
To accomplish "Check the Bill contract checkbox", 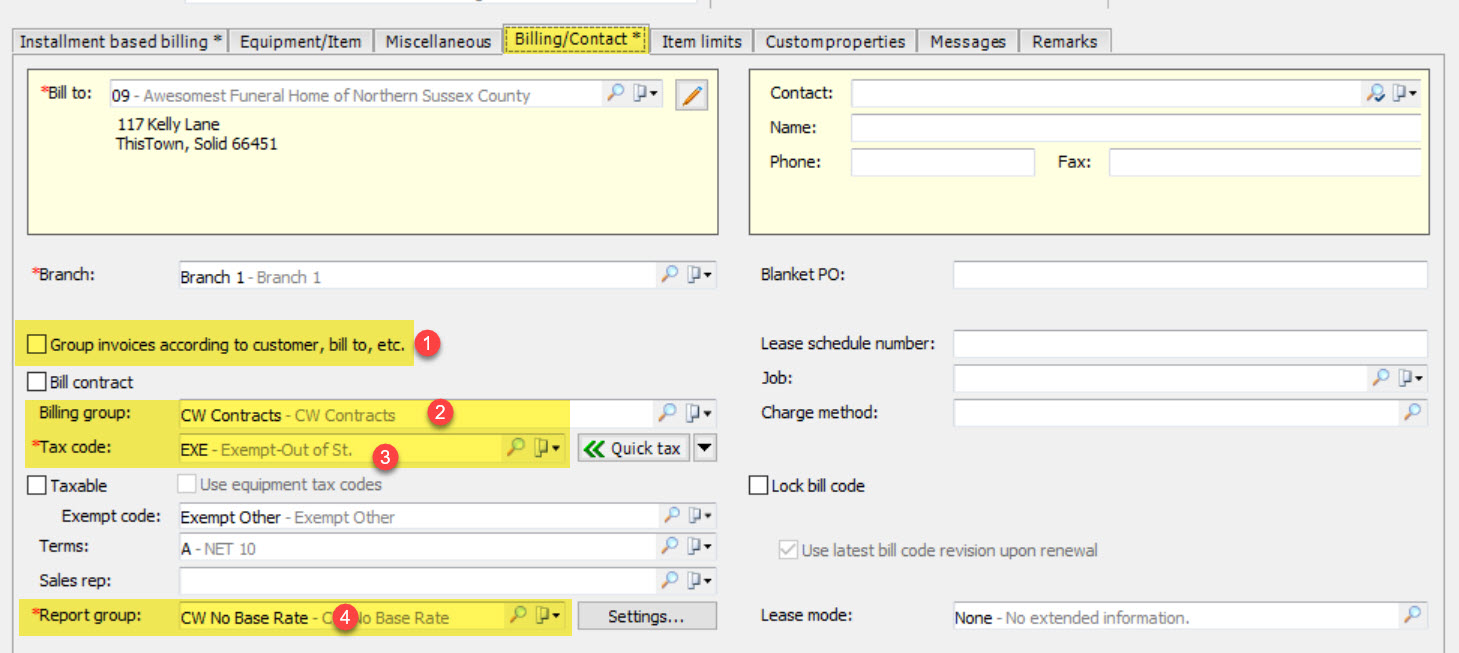I will click(37, 381).
